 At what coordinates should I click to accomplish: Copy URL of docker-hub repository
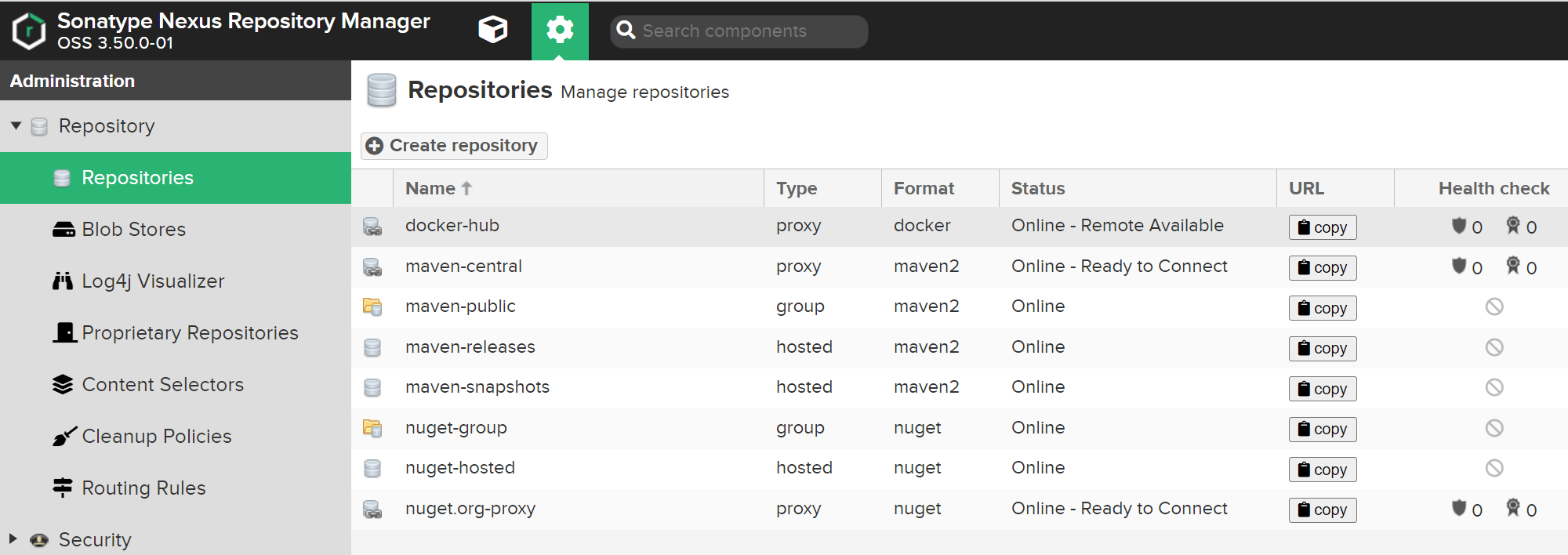click(x=1323, y=227)
